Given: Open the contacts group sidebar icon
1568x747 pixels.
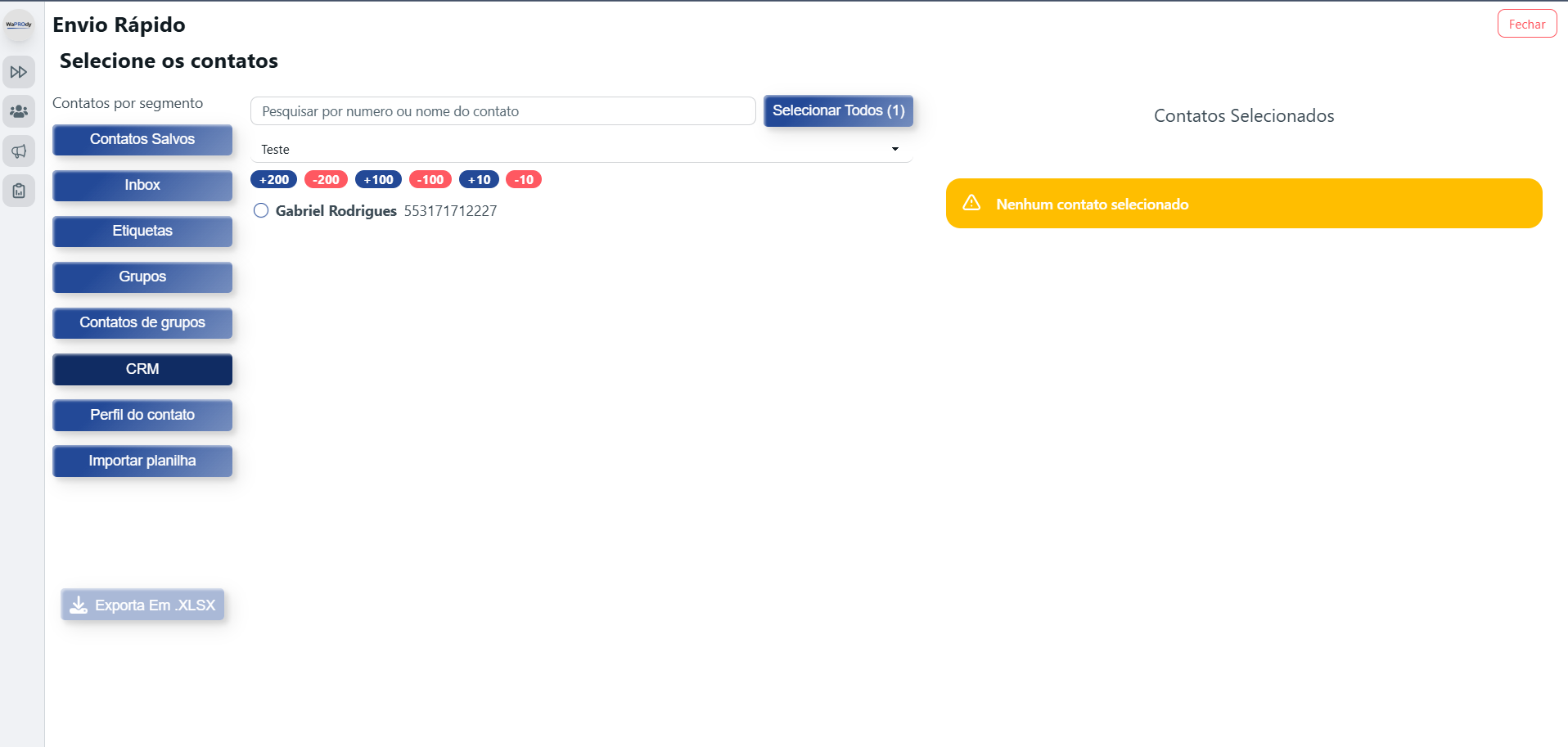Looking at the screenshot, I should point(19,111).
